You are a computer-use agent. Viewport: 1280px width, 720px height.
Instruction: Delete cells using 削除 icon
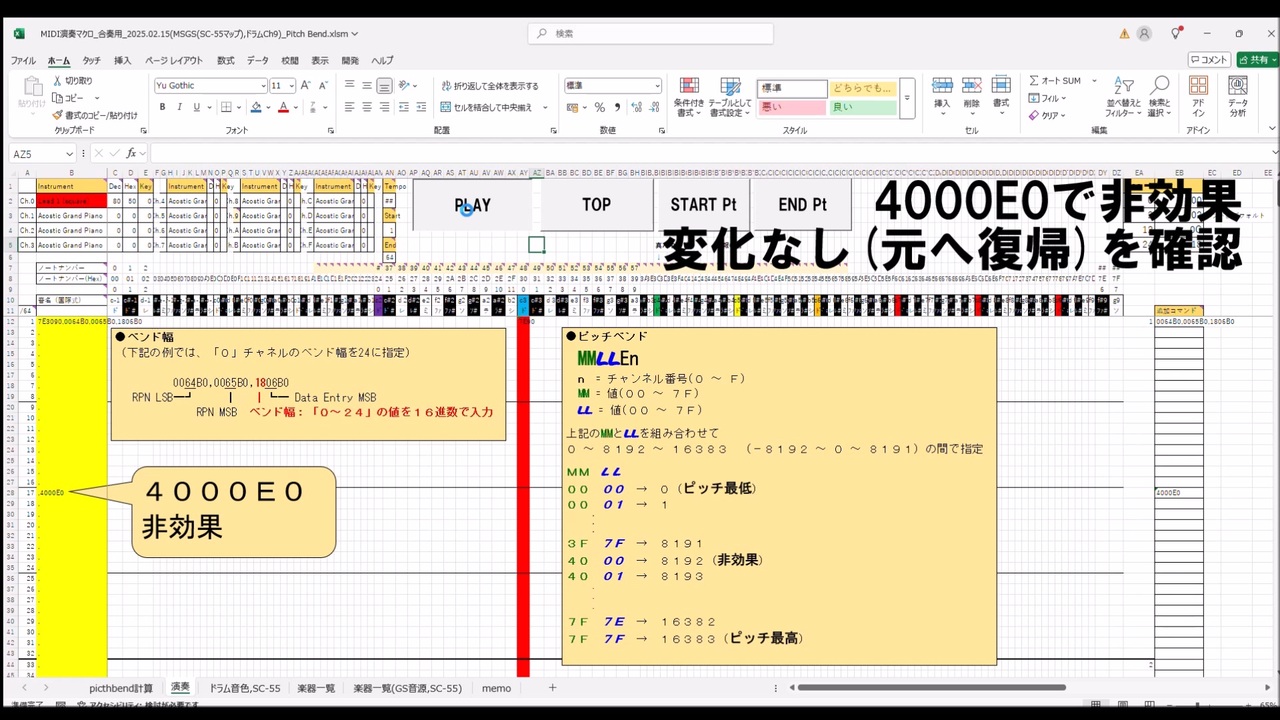[x=972, y=90]
